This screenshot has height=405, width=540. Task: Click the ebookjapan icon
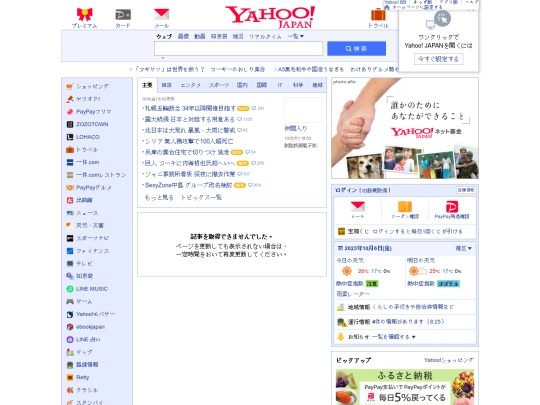click(x=70, y=327)
